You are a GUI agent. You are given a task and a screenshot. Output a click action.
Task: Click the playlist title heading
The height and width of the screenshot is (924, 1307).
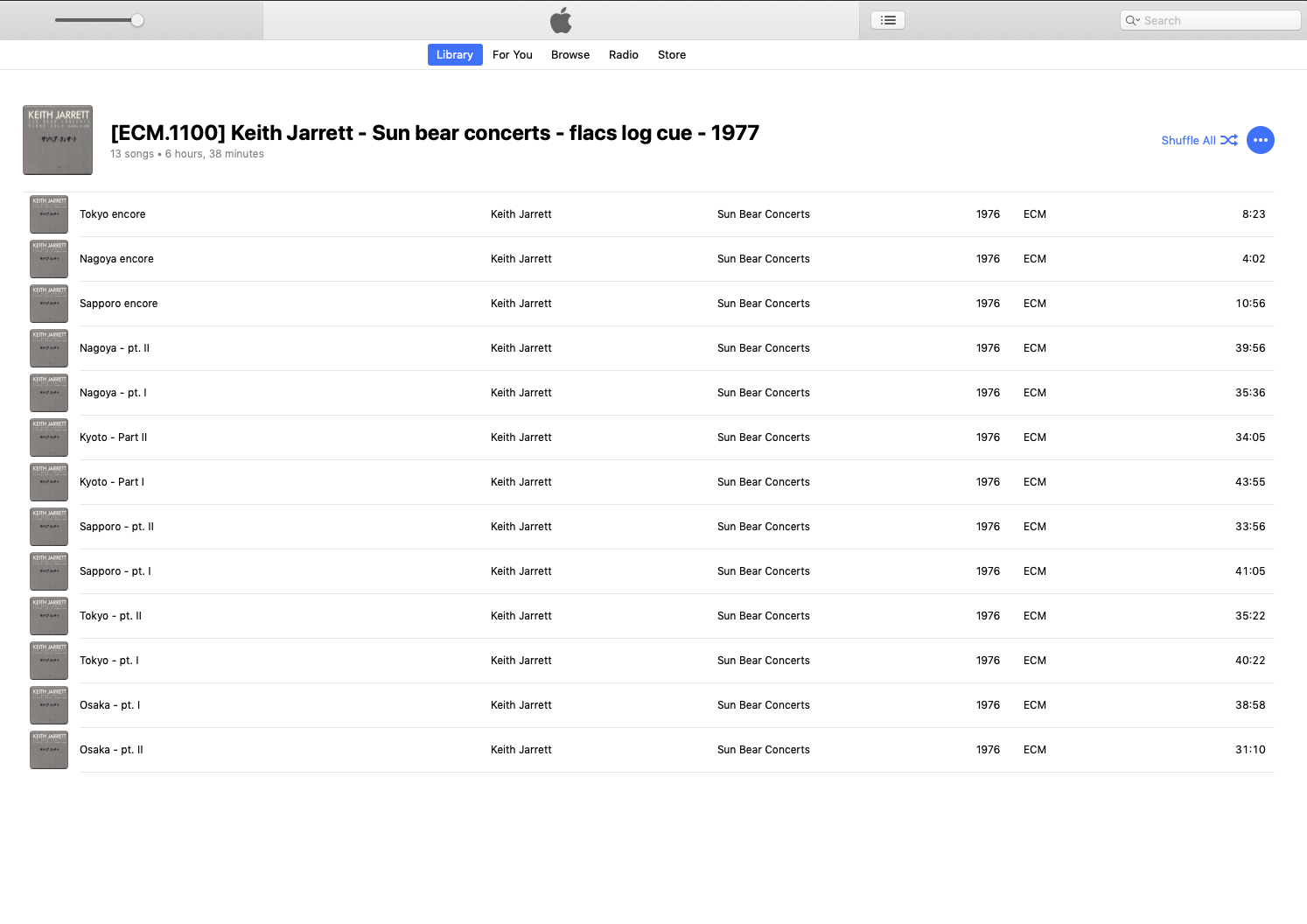tap(435, 133)
